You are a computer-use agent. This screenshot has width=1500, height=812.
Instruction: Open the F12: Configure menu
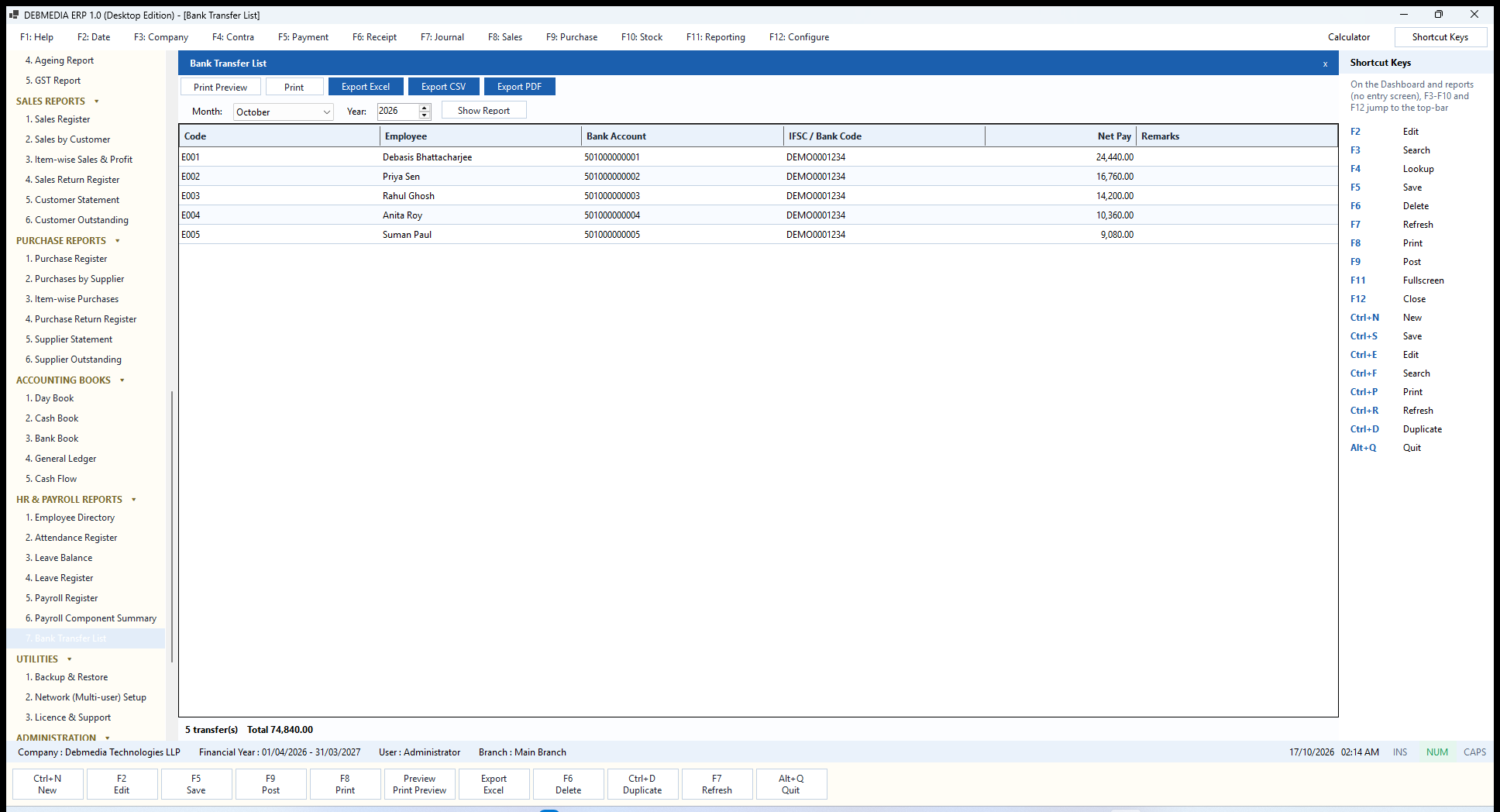click(799, 37)
